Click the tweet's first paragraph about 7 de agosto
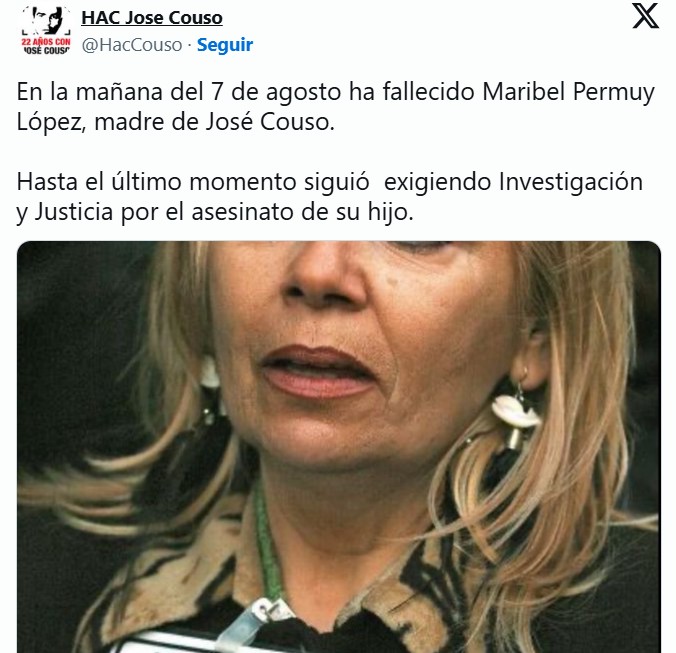 tap(335, 106)
